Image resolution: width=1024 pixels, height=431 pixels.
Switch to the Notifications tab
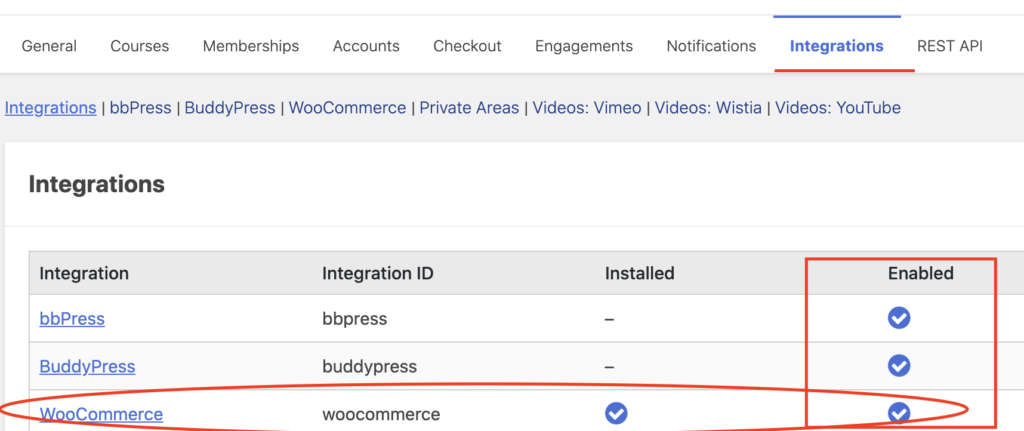[x=711, y=46]
